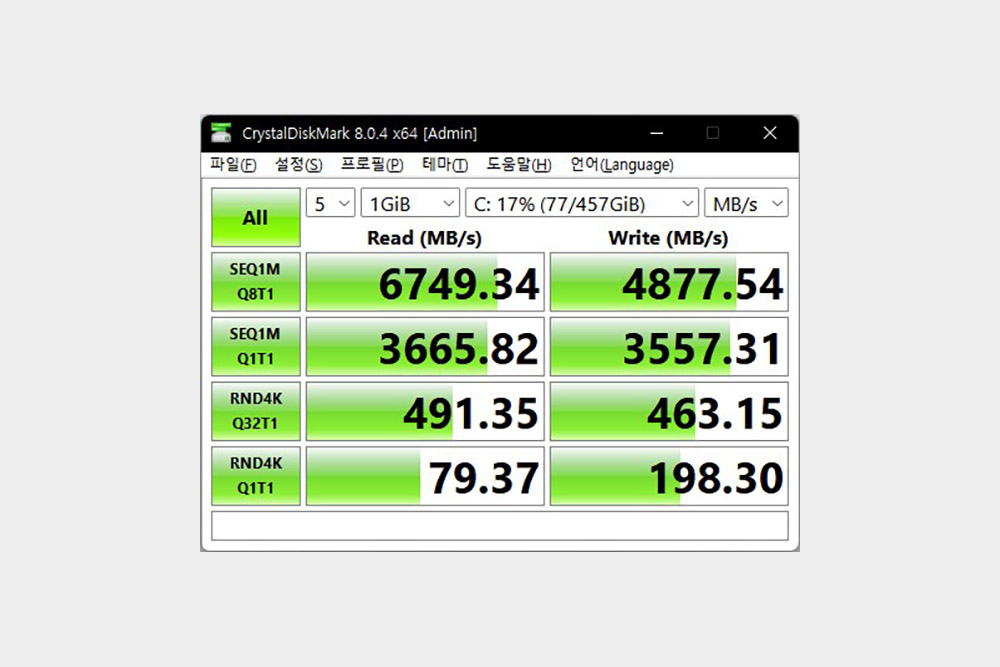Open the unit dropdown showing MB/s
This screenshot has height=667, width=1000.
746,203
